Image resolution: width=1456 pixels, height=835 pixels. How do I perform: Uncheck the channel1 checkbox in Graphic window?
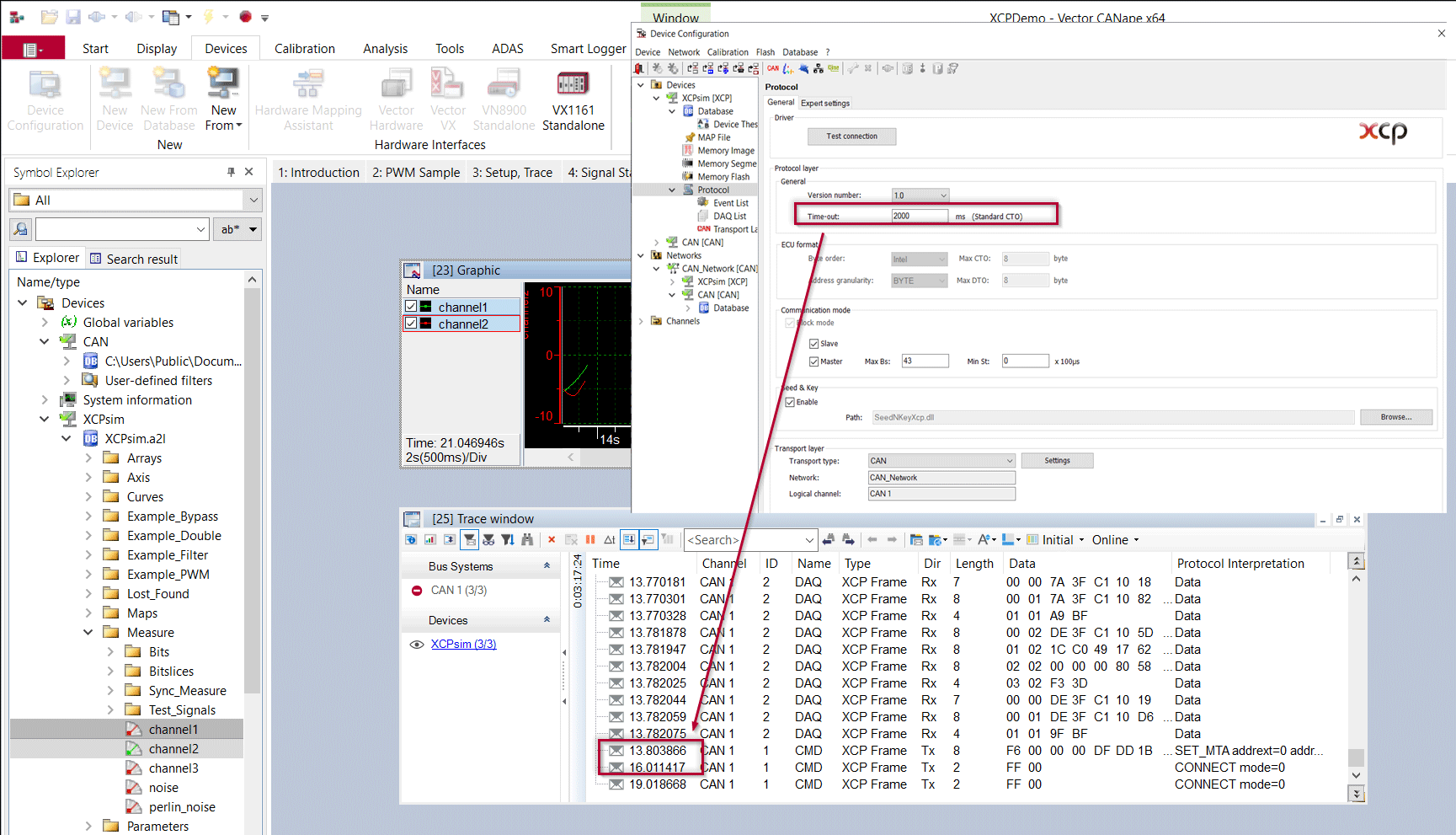click(411, 307)
